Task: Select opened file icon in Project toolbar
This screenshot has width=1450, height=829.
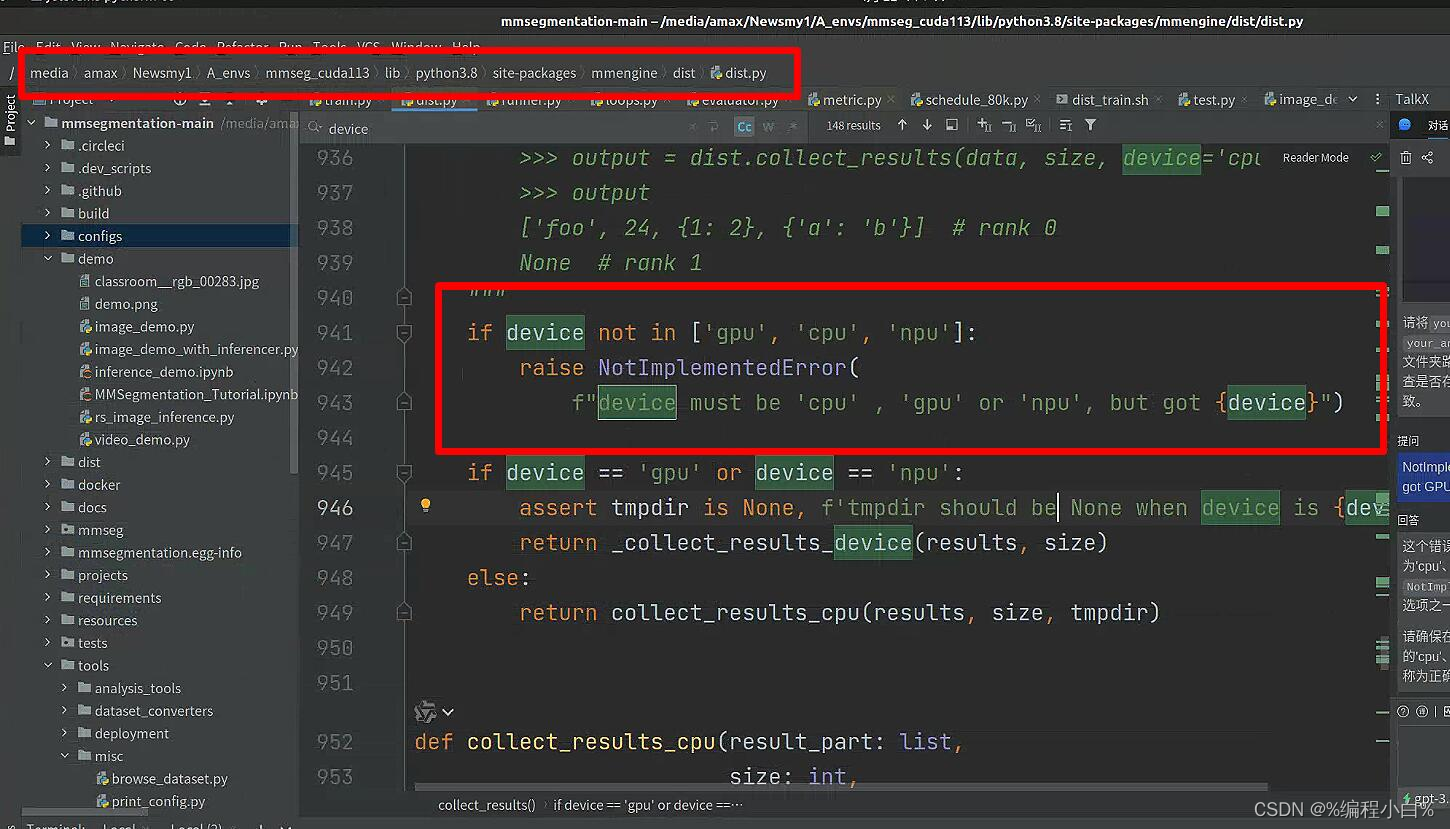Action: pyautogui.click(x=181, y=101)
